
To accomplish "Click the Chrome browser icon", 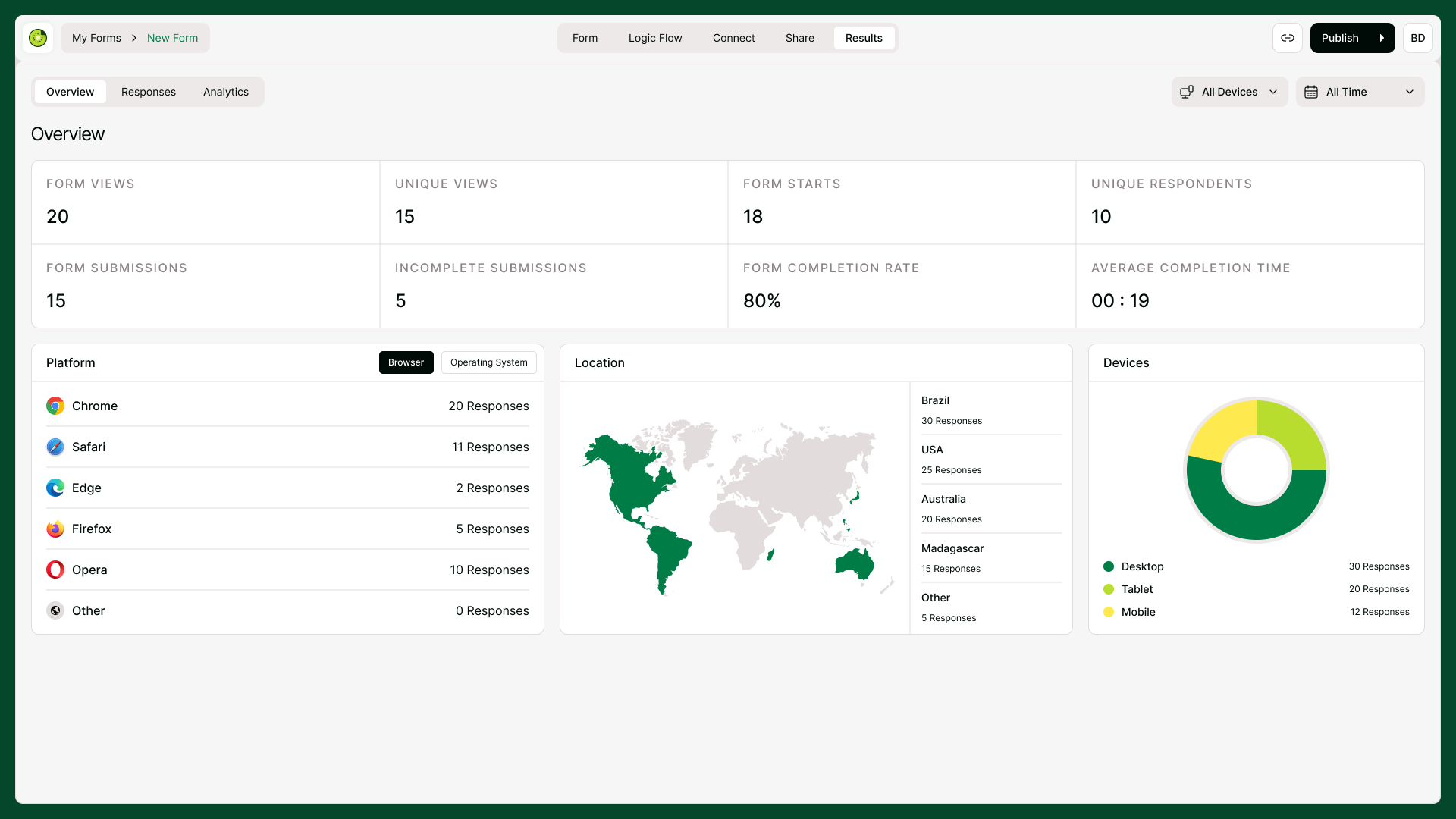I will coord(55,406).
